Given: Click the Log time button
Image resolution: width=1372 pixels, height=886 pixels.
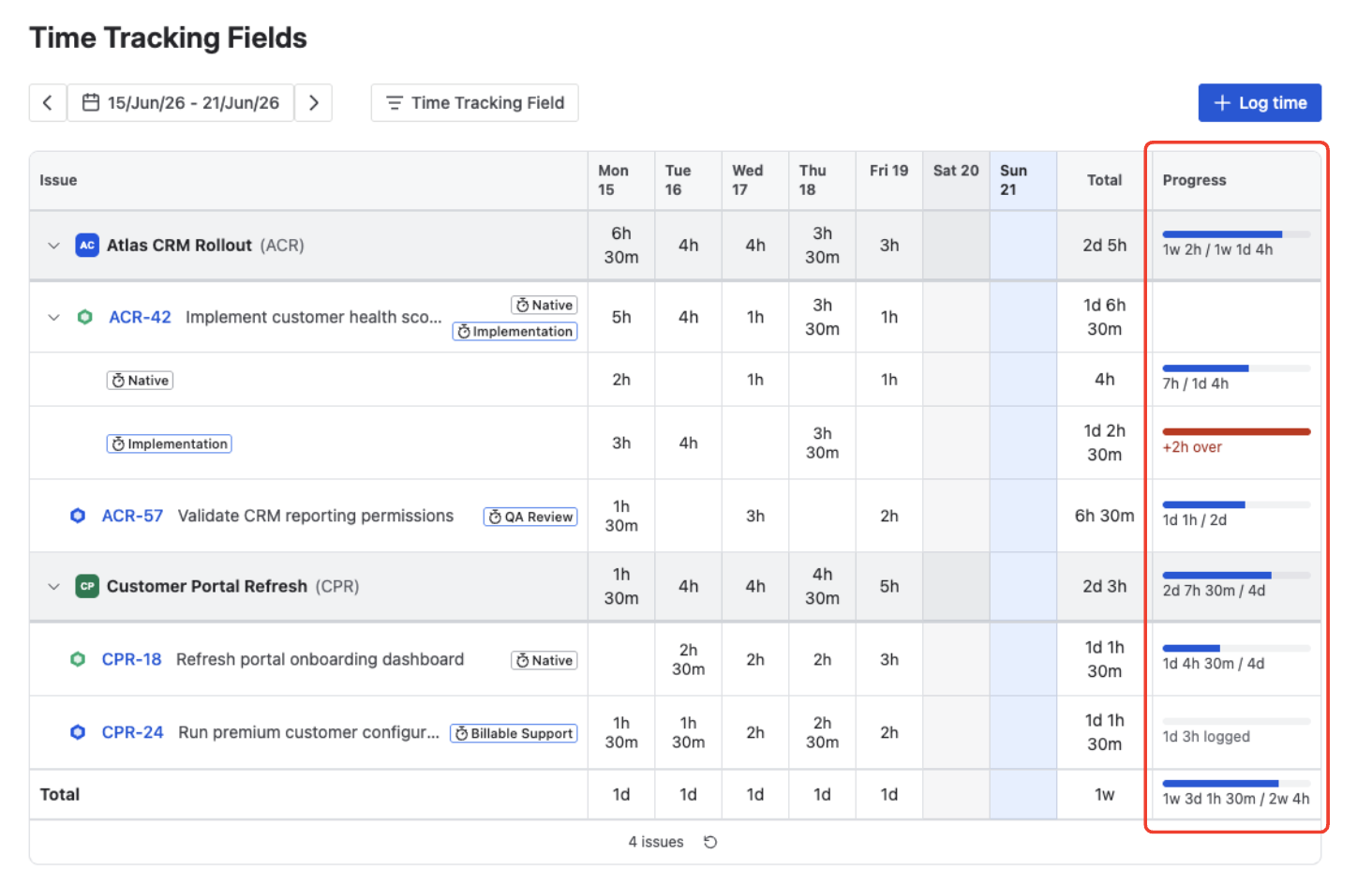Looking at the screenshot, I should pos(1260,103).
